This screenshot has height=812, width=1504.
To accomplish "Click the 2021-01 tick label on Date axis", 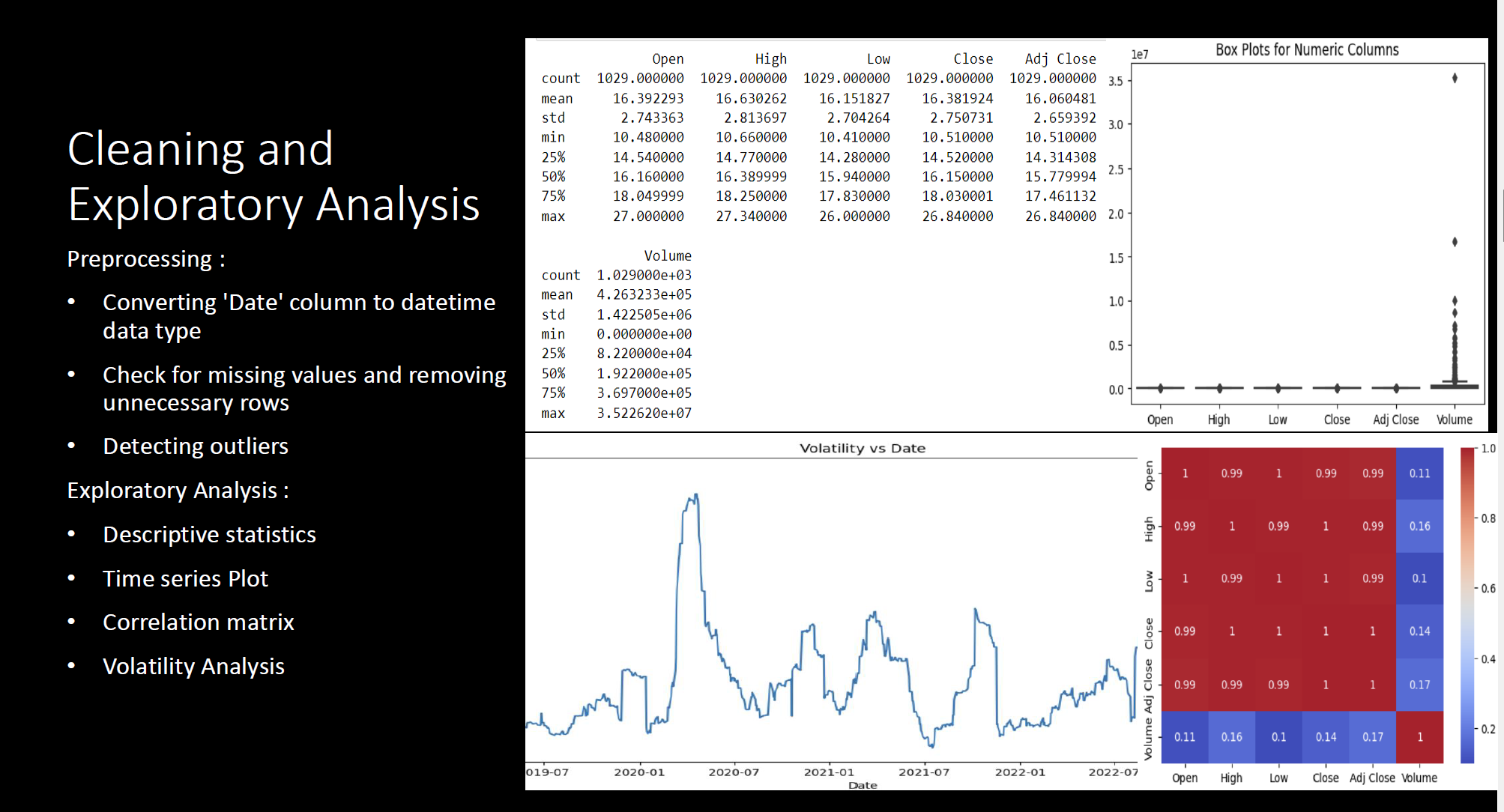I will [x=828, y=771].
